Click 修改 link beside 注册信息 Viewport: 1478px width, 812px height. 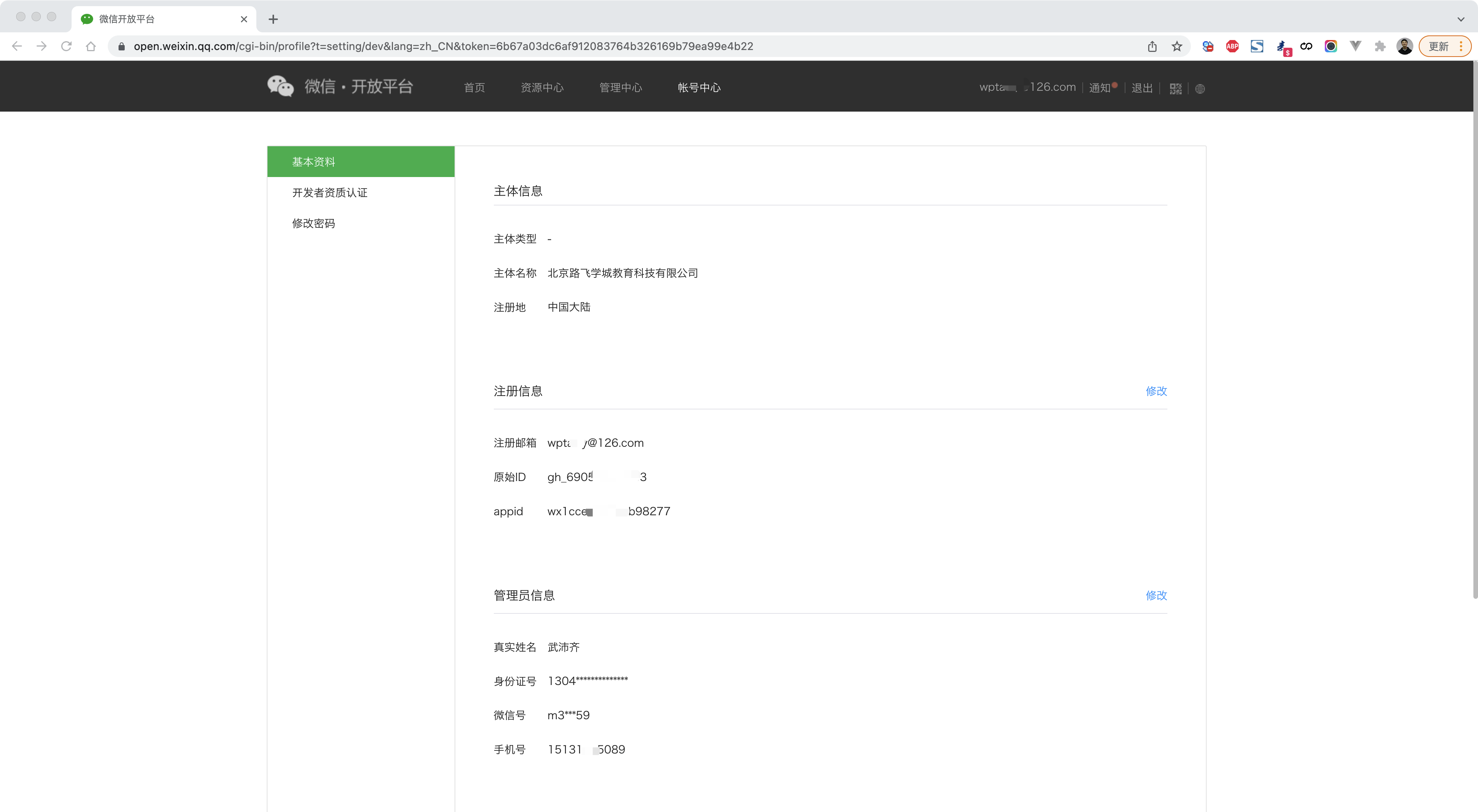[x=1155, y=391]
